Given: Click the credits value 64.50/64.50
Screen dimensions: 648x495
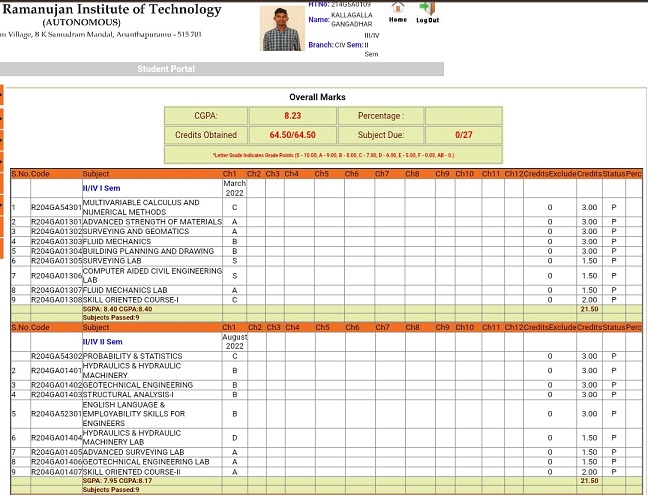Looking at the screenshot, I should pyautogui.click(x=293, y=135).
